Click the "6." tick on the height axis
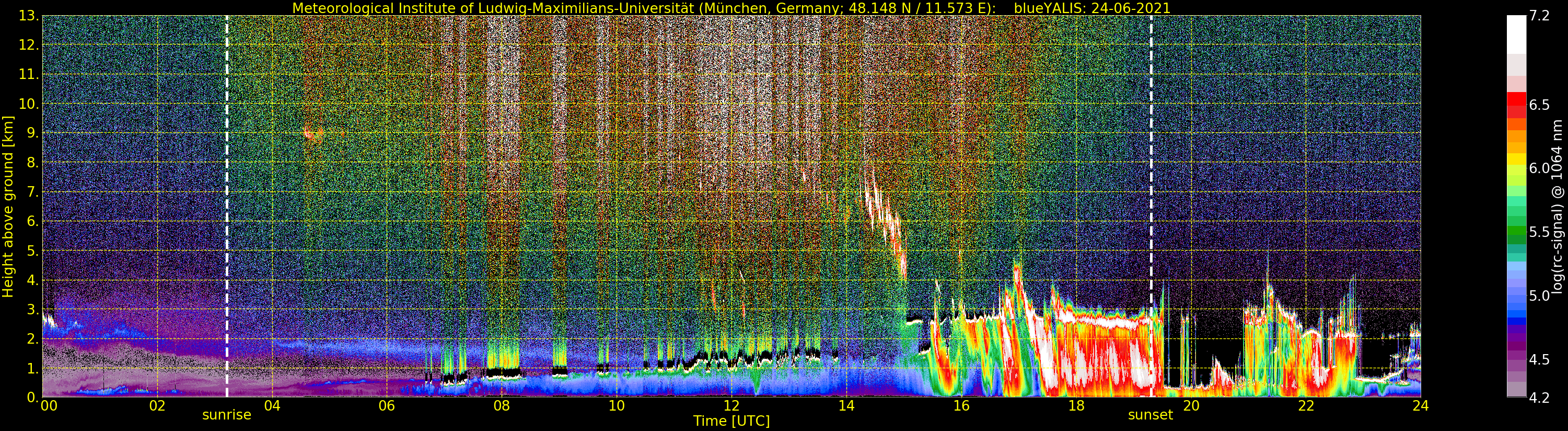 pyautogui.click(x=32, y=221)
